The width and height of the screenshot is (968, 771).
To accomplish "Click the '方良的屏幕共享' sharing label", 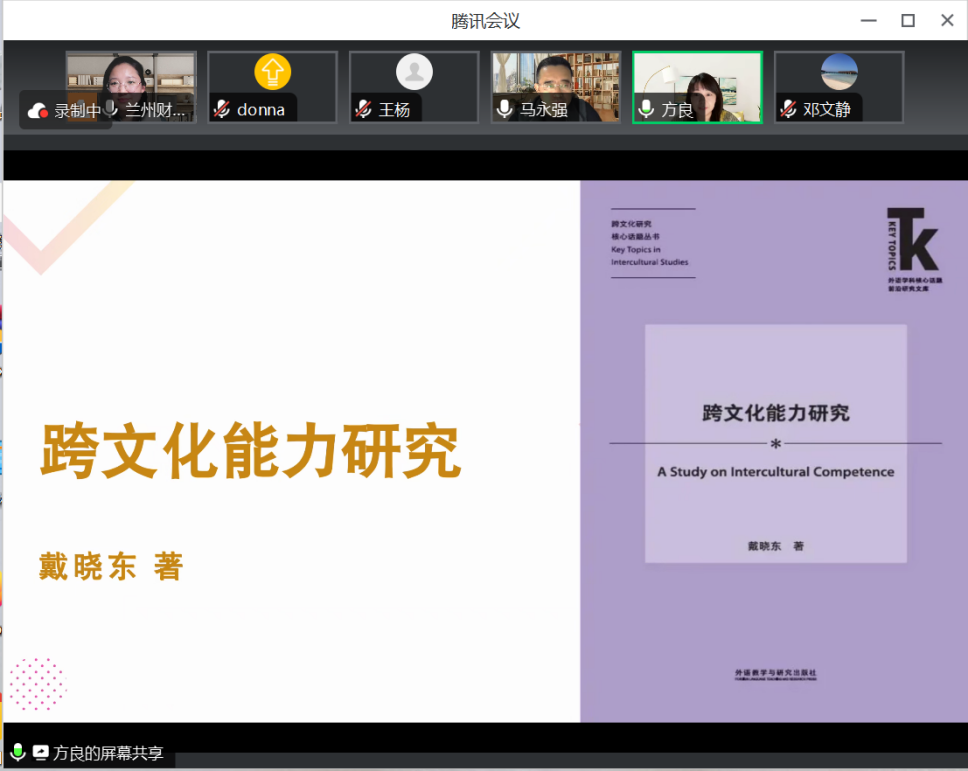I will [x=108, y=752].
